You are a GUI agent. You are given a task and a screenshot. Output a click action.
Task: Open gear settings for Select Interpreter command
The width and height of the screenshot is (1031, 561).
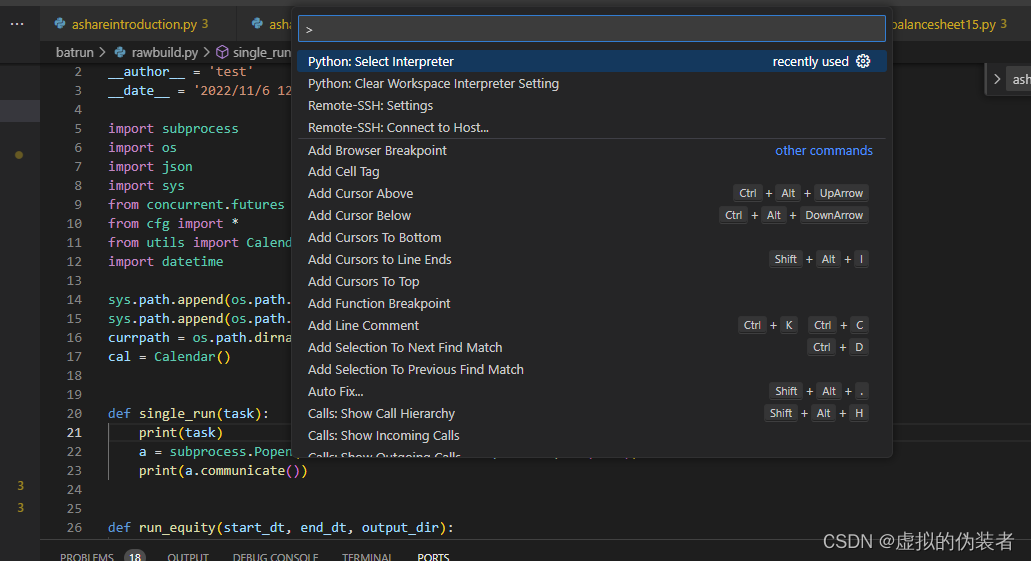[863, 61]
